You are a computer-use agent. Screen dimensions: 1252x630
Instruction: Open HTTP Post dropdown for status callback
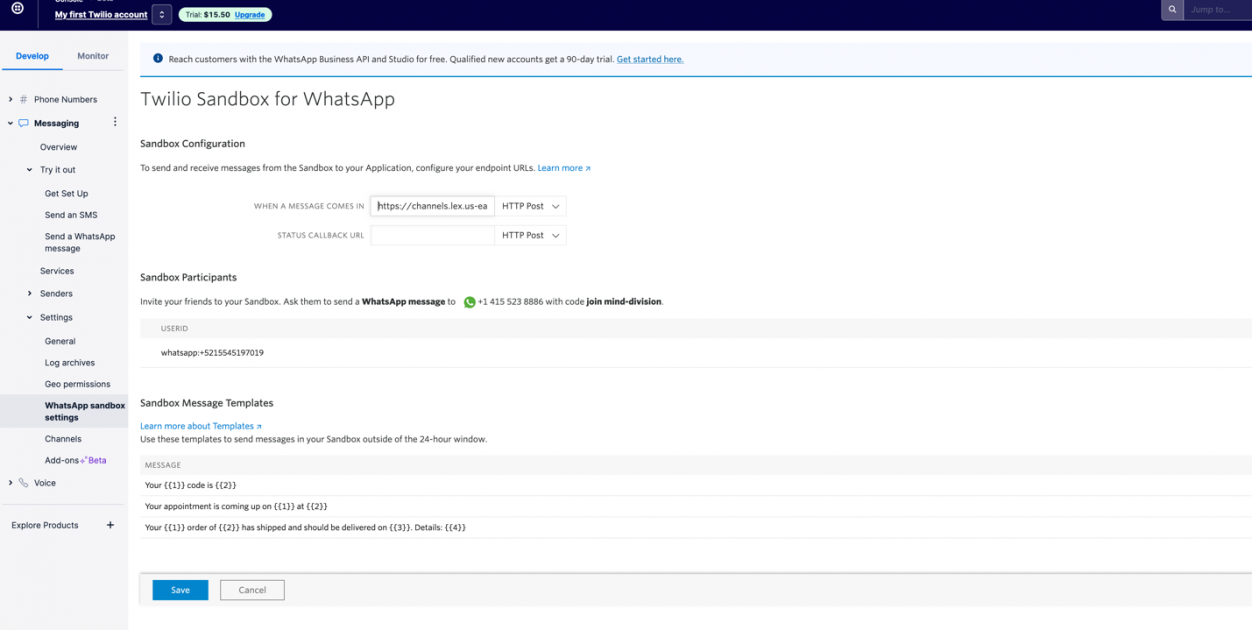[530, 235]
